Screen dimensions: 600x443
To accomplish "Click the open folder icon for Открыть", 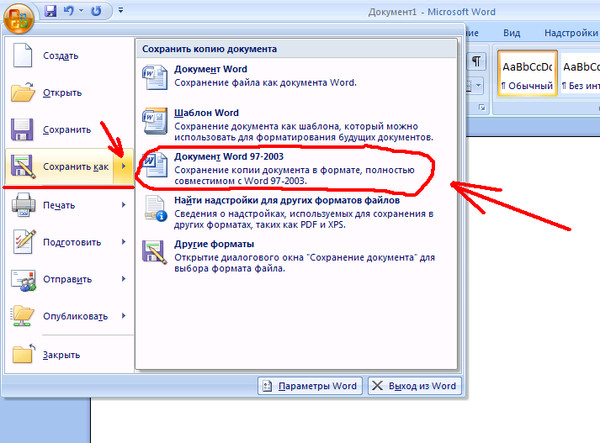I will coord(23,92).
